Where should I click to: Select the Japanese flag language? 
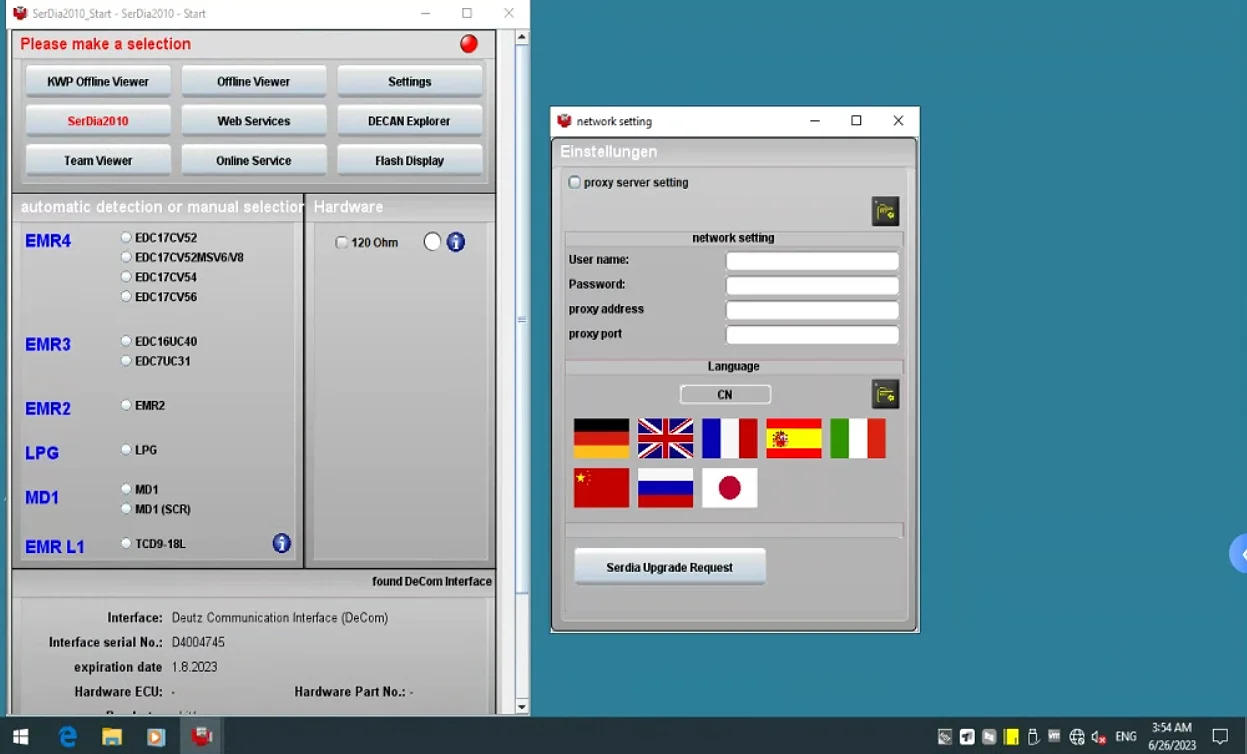(x=729, y=487)
